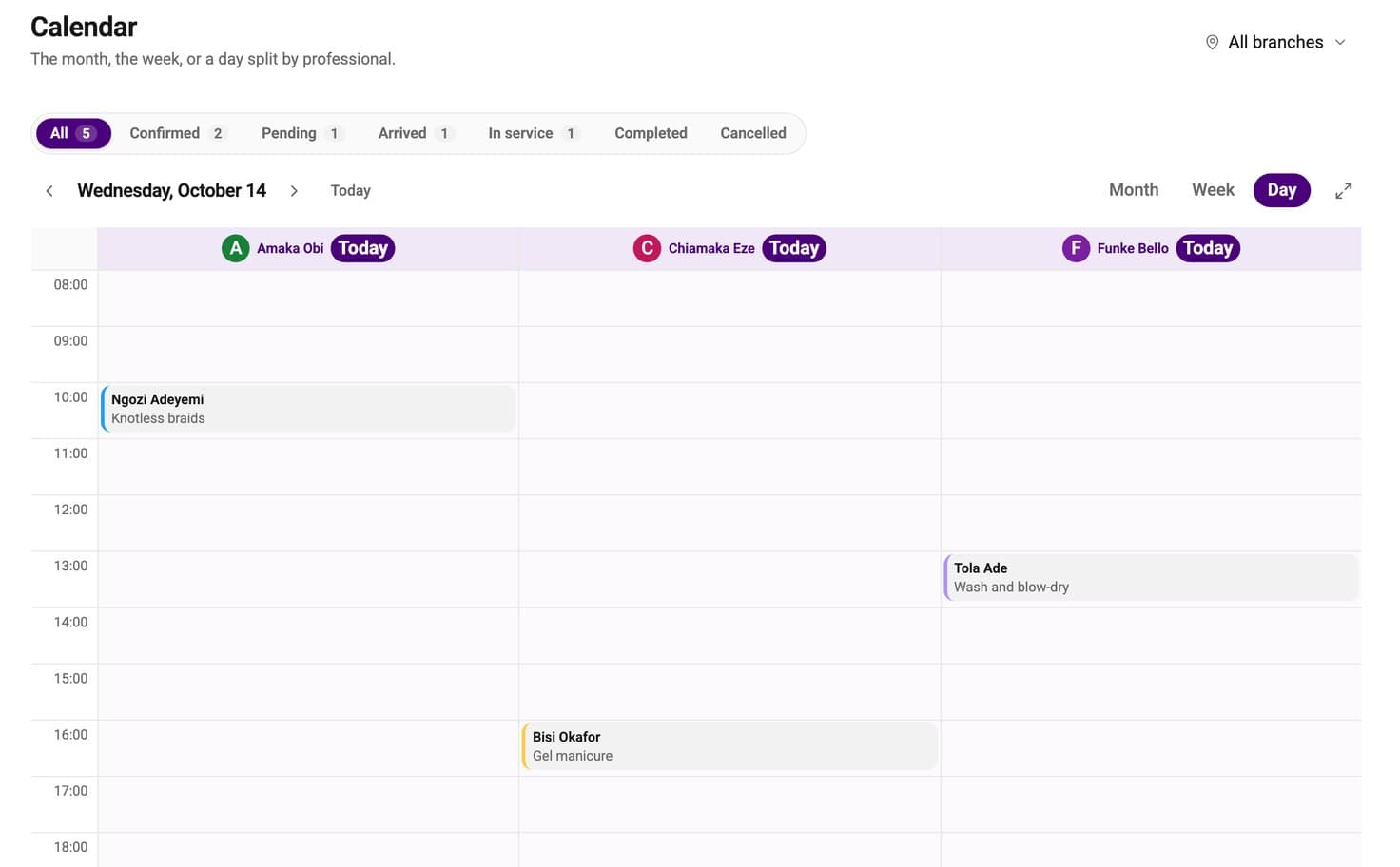
Task: Select the Day view
Action: [x=1281, y=190]
